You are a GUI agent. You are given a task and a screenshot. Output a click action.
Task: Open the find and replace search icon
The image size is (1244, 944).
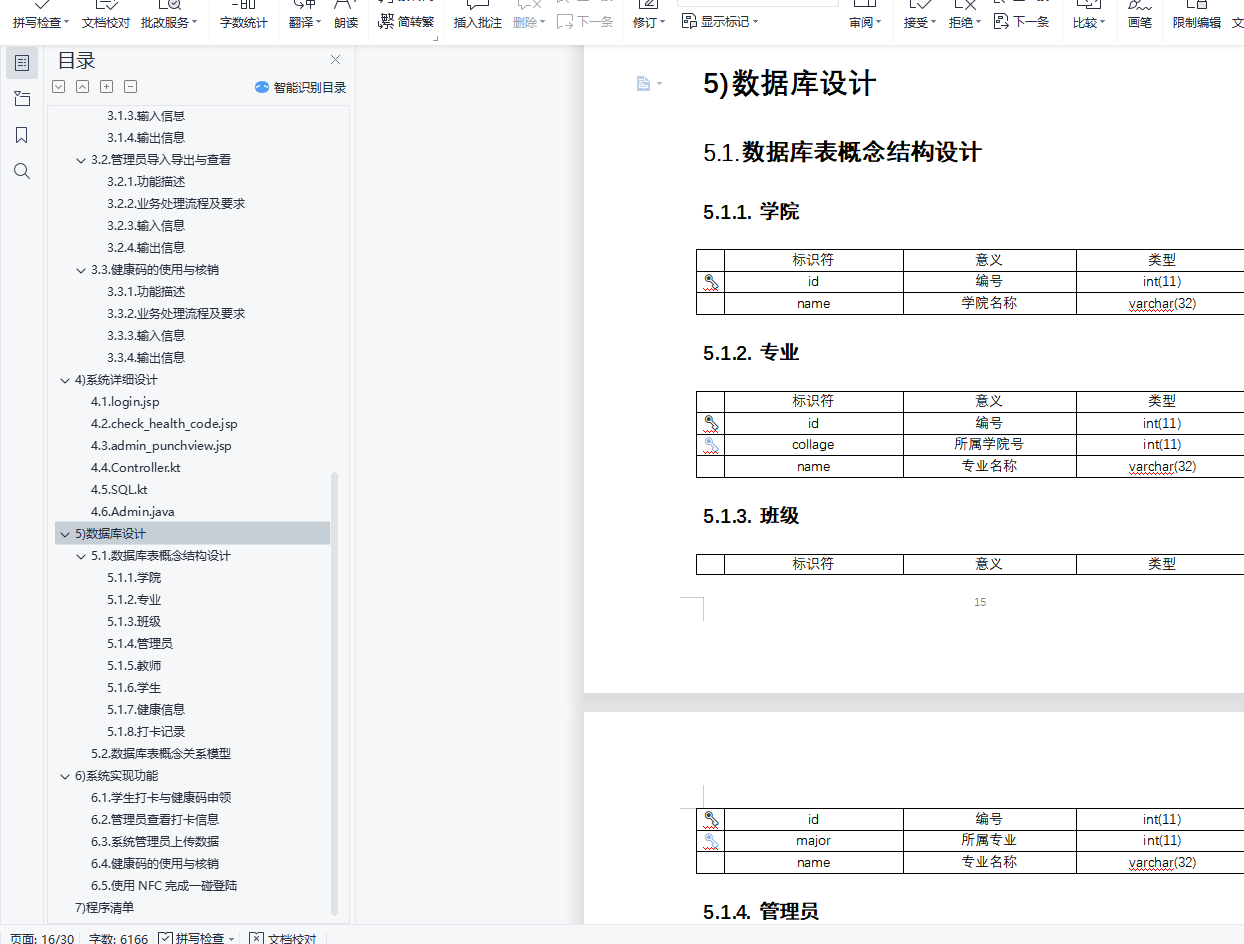[x=22, y=171]
